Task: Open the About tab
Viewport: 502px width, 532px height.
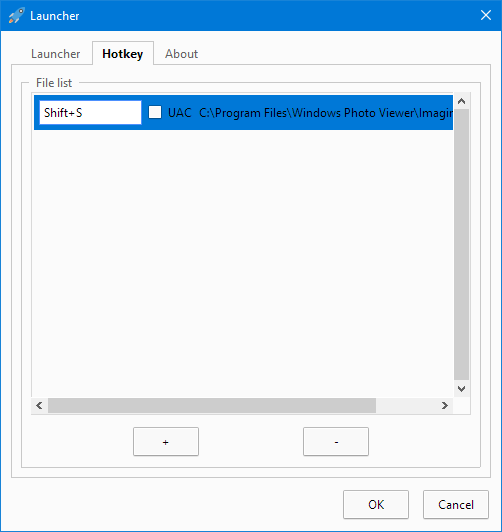Action: tap(181, 54)
